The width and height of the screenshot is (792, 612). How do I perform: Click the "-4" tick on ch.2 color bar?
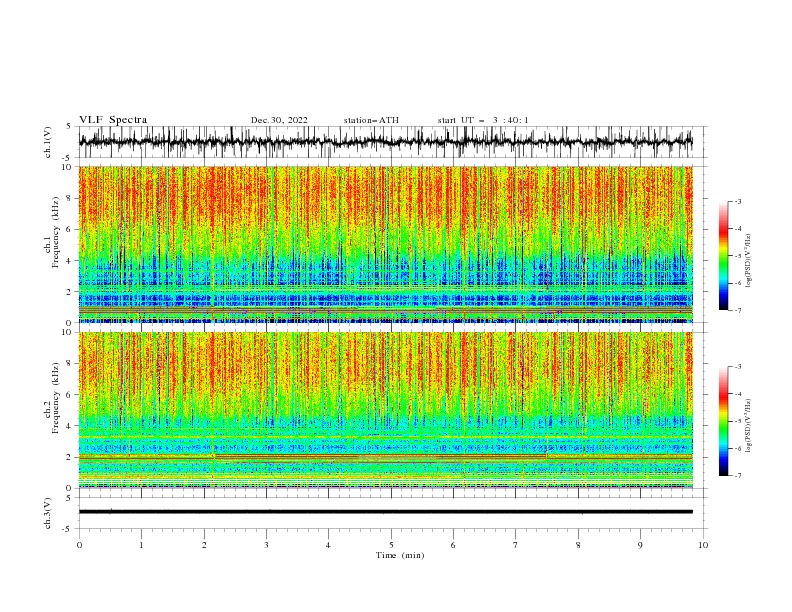(x=737, y=394)
